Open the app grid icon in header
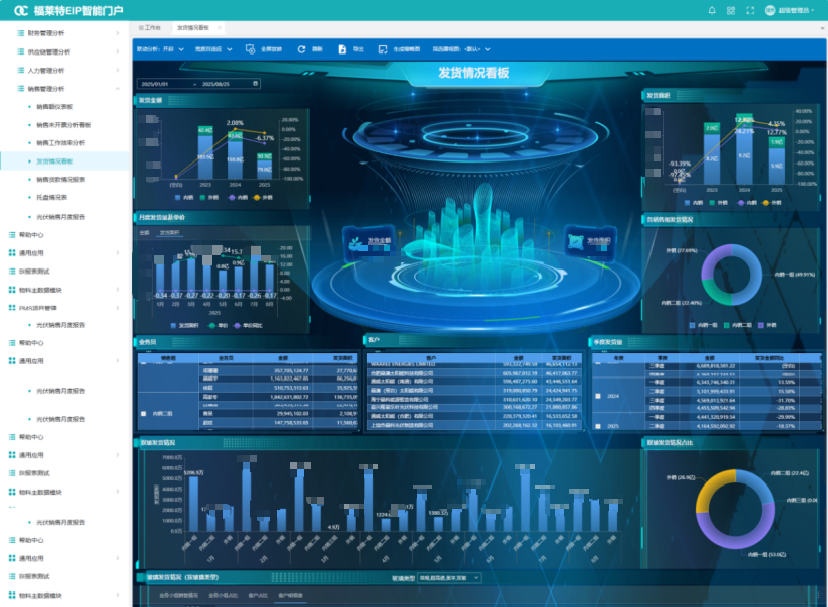Viewport: 828px width, 607px height. click(x=731, y=10)
